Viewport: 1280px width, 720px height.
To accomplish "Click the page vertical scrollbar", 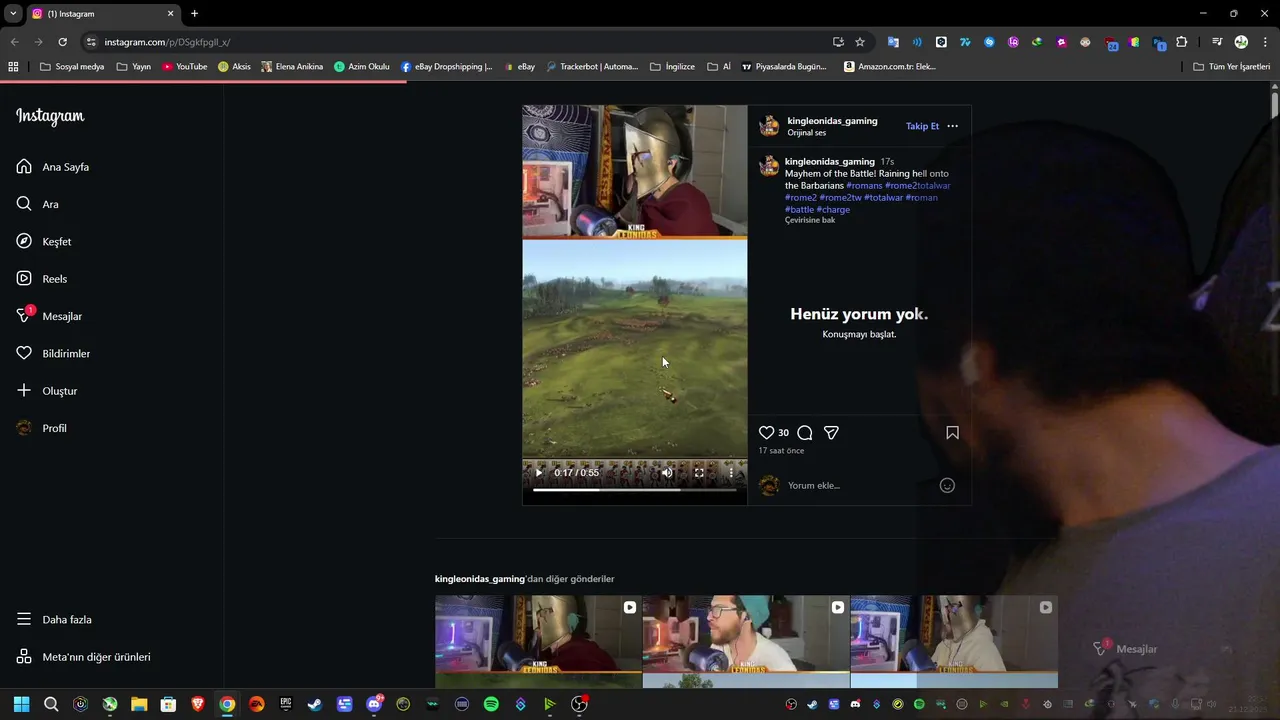I will click(x=1275, y=105).
